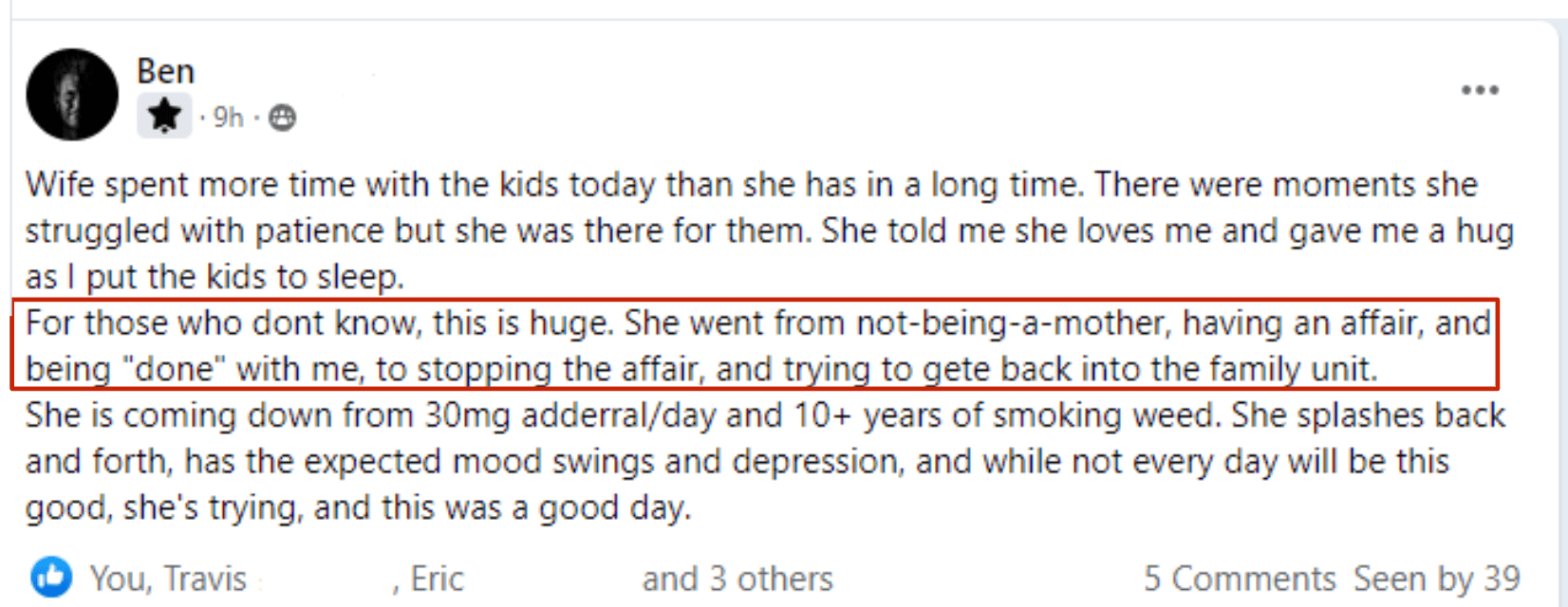The width and height of the screenshot is (1568, 607).
Task: Open the "and 3 others" reactions list
Action: click(x=737, y=579)
